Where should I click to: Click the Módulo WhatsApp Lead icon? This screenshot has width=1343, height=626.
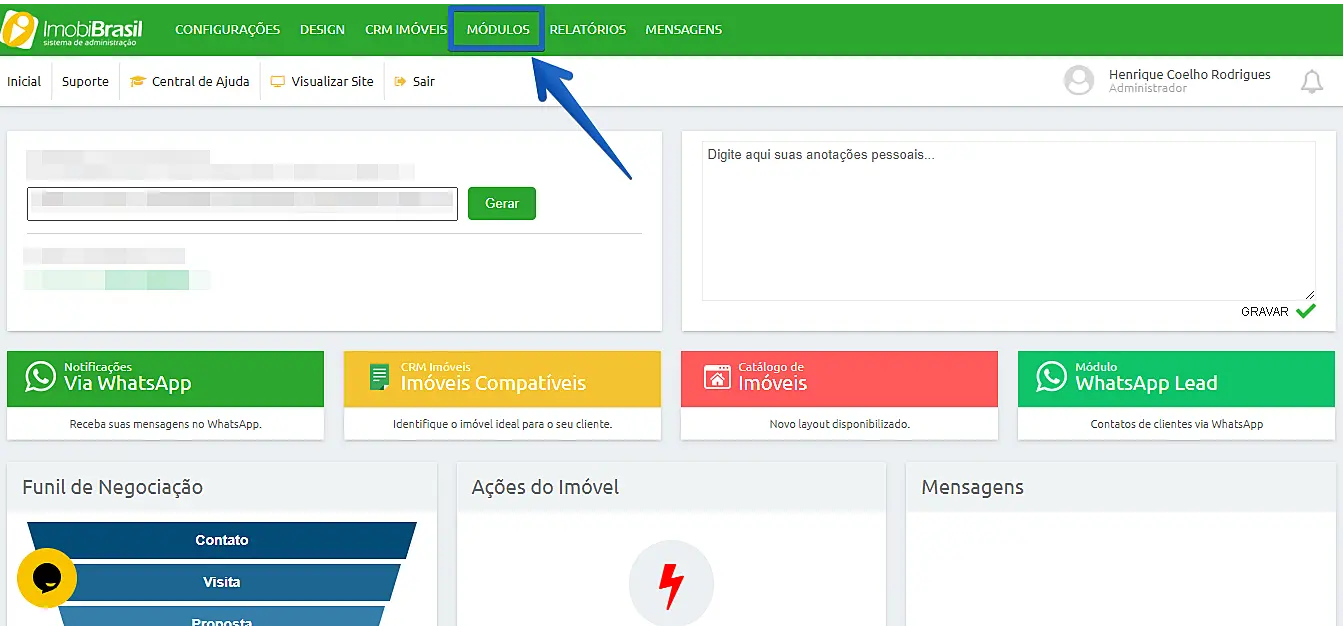pos(1049,378)
